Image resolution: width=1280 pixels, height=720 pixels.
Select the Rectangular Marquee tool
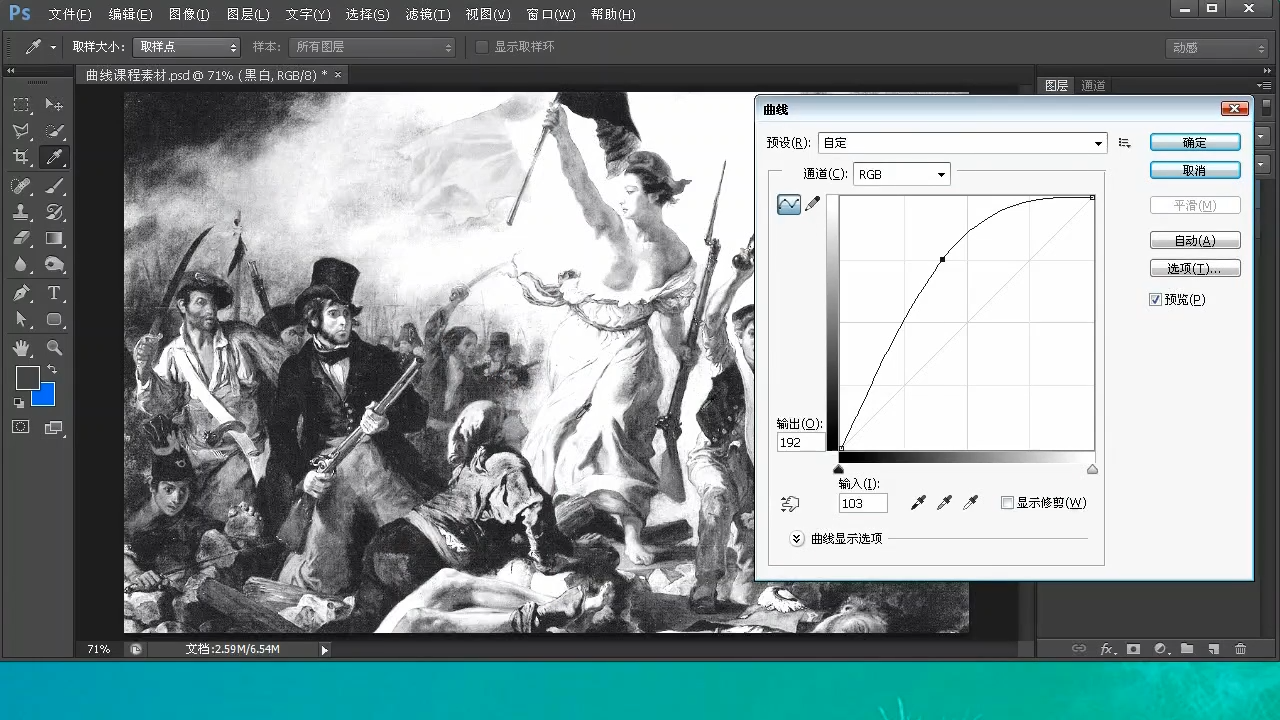pos(21,105)
